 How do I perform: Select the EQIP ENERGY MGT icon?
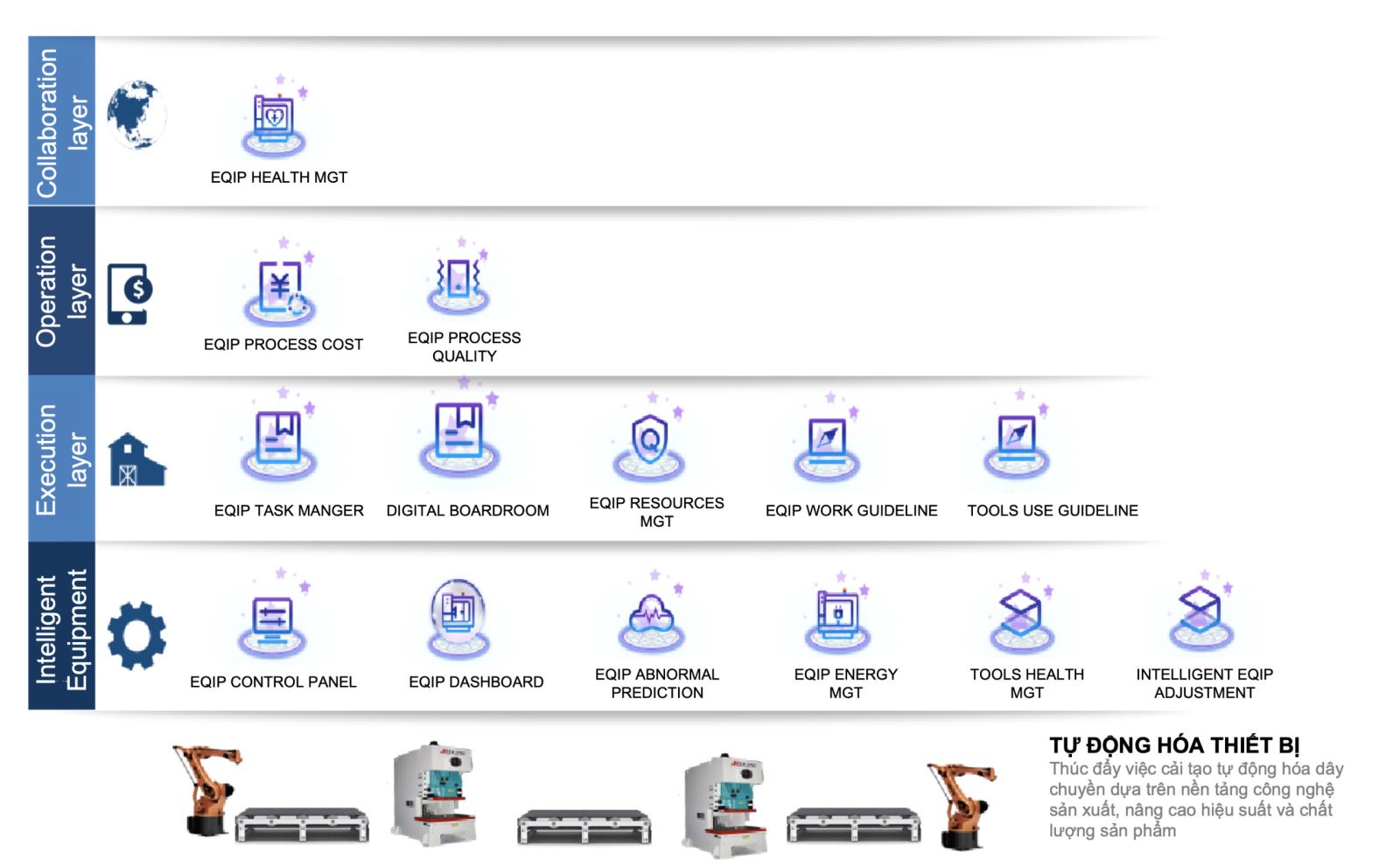pyautogui.click(x=838, y=615)
